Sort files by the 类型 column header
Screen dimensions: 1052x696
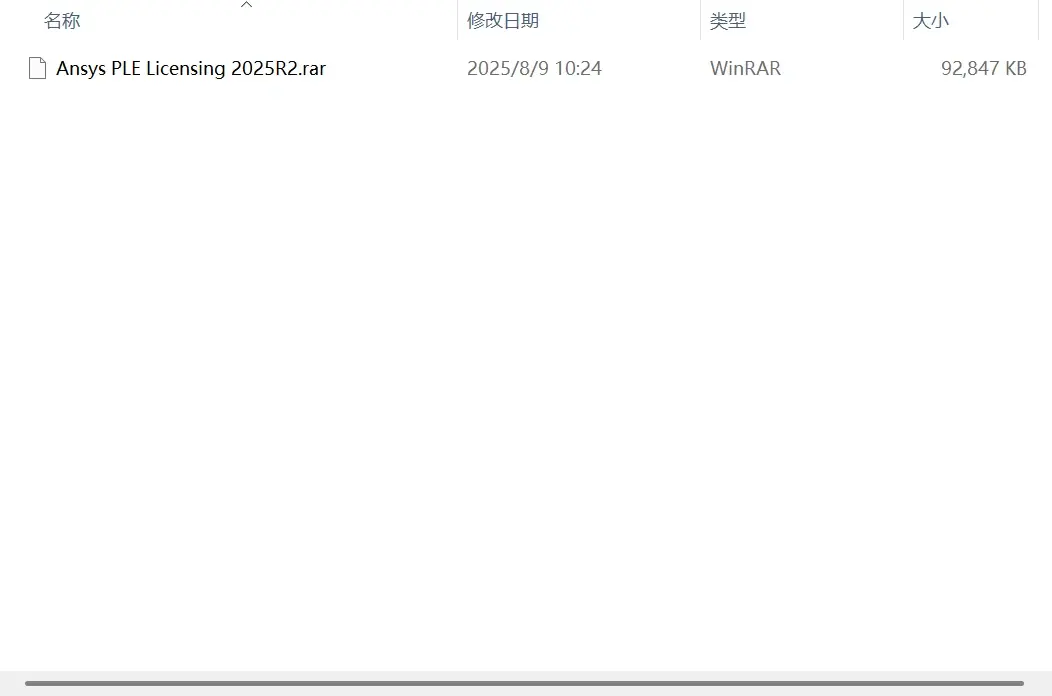click(728, 21)
